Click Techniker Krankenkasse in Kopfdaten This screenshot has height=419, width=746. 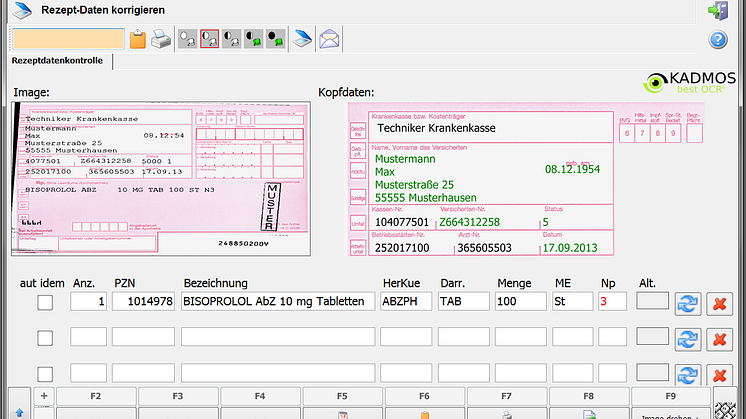pos(436,128)
